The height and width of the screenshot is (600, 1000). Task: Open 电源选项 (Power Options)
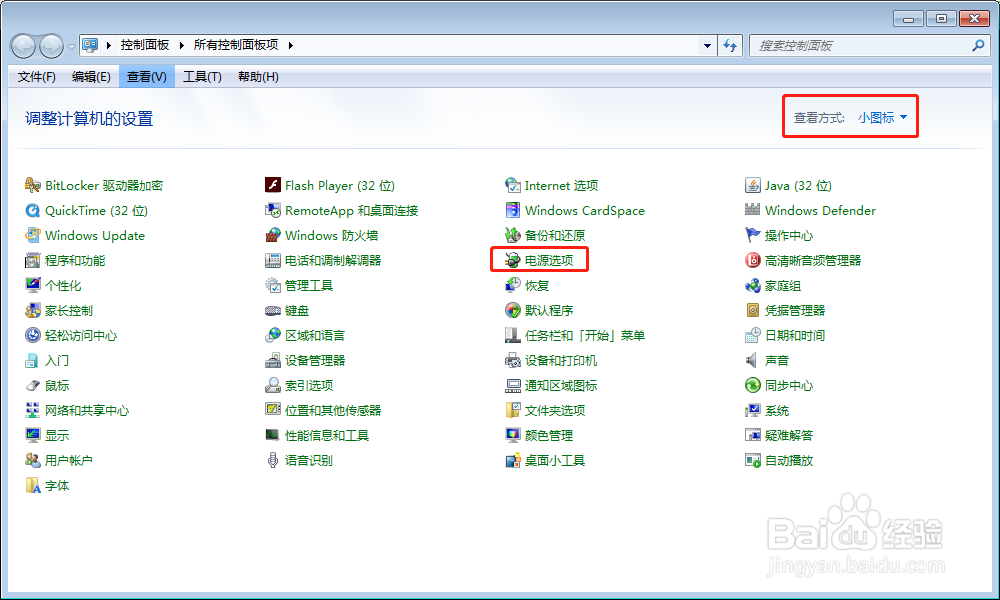coord(548,259)
